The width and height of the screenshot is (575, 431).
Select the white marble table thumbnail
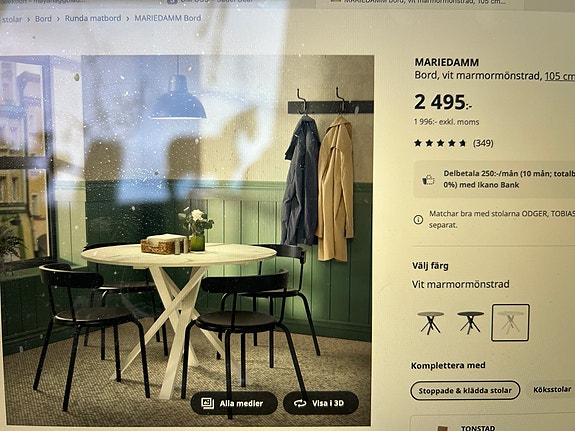[x=510, y=322]
